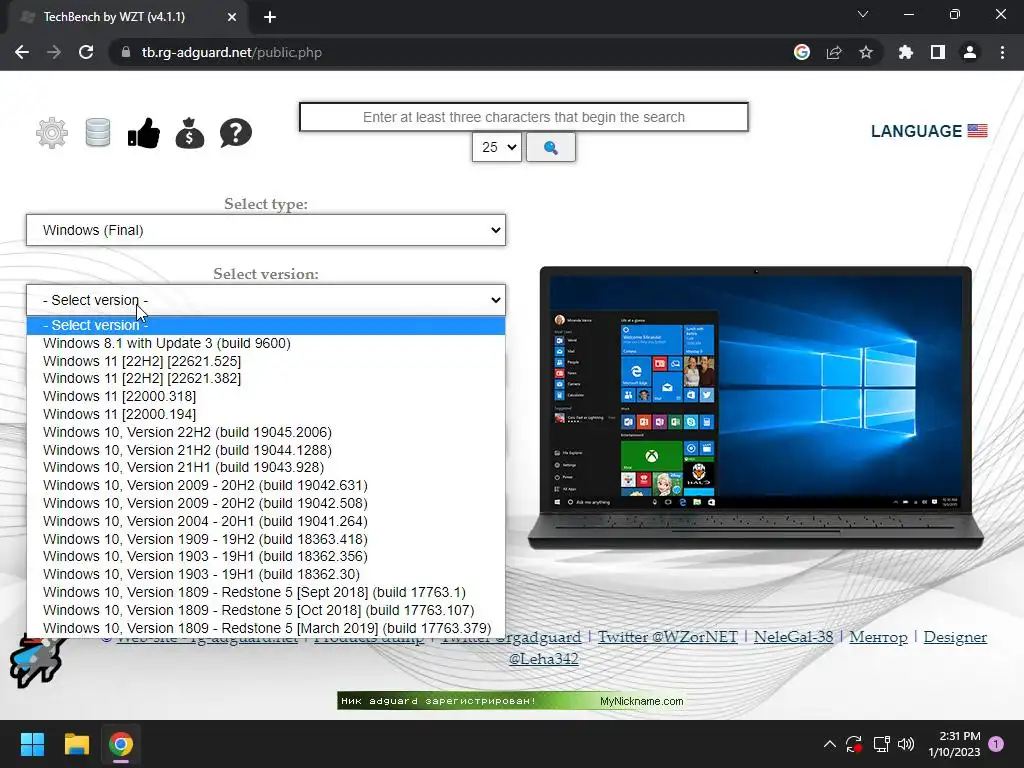Share this page icon
Screen dimensions: 1024x768
coord(834,52)
